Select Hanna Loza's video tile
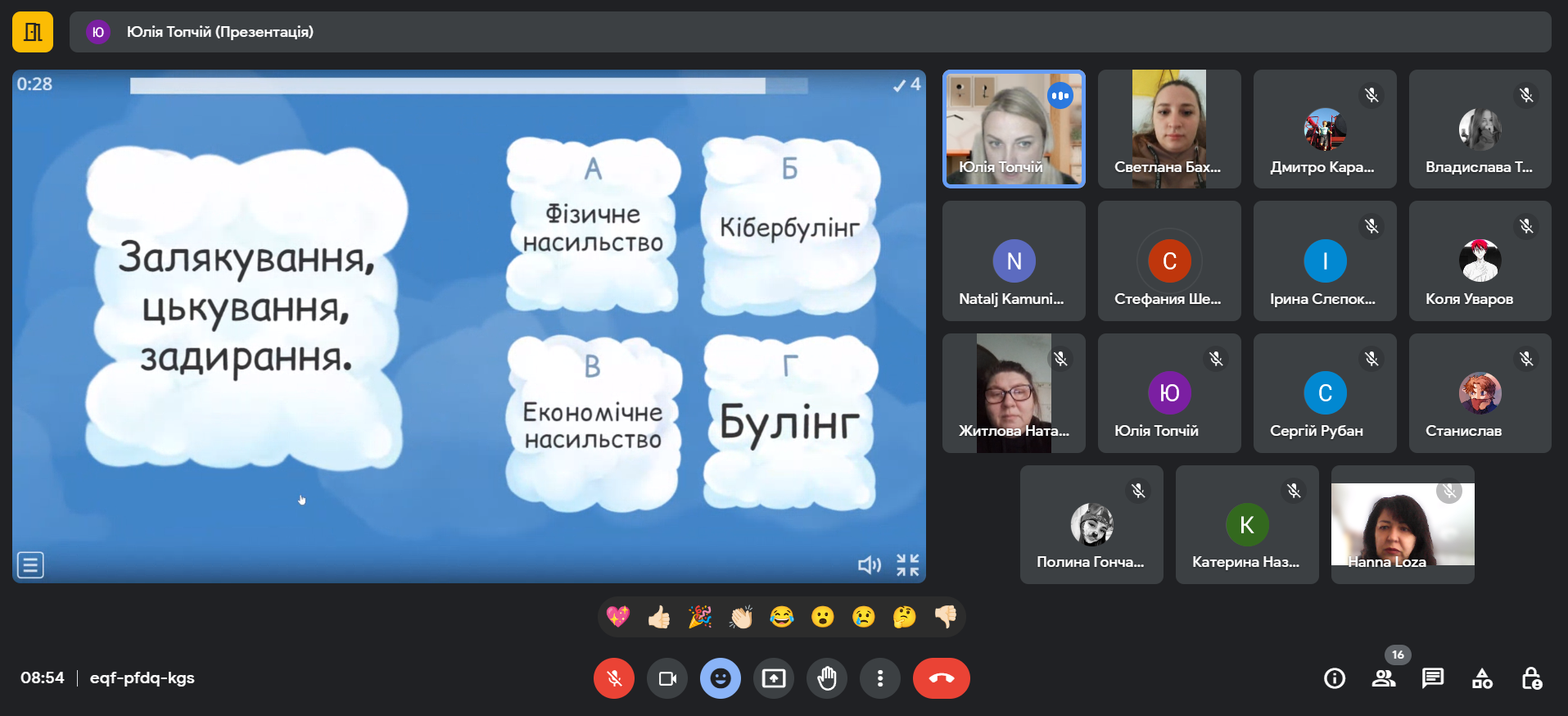 click(1403, 524)
